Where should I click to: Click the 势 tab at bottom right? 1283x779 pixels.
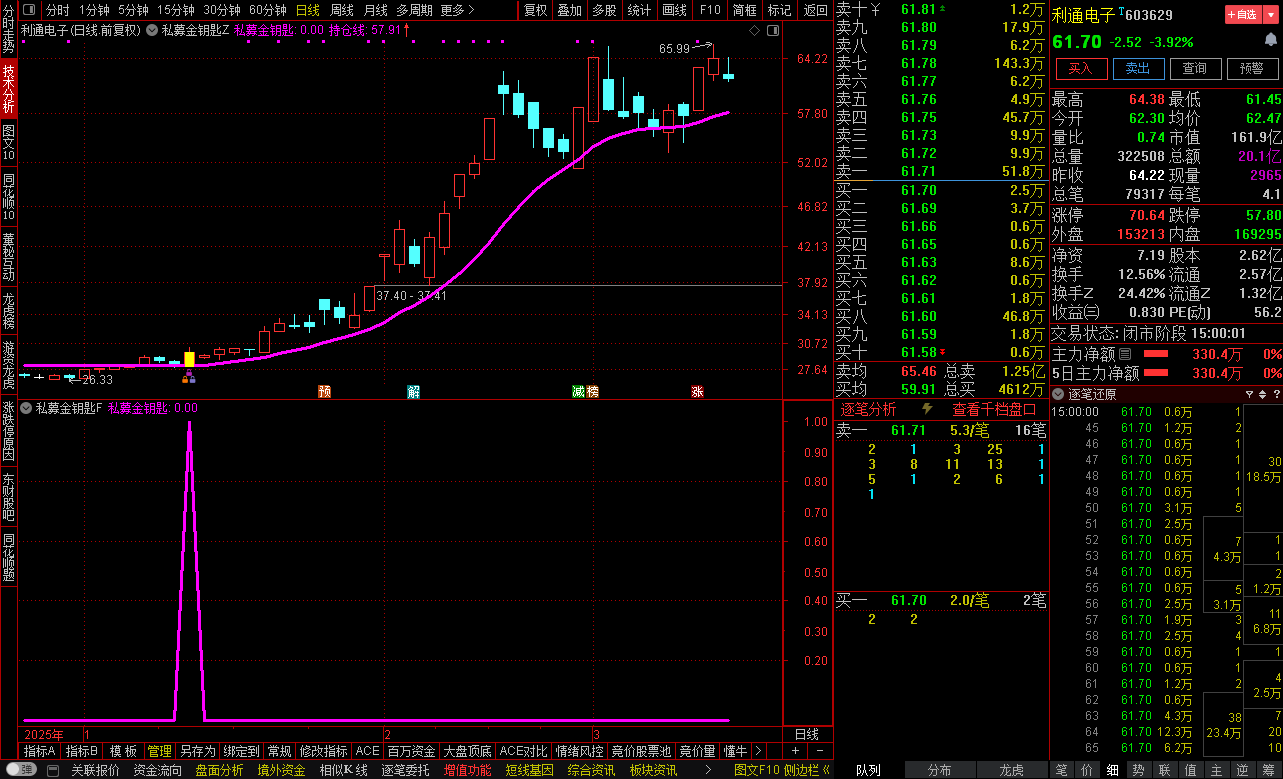(1138, 770)
